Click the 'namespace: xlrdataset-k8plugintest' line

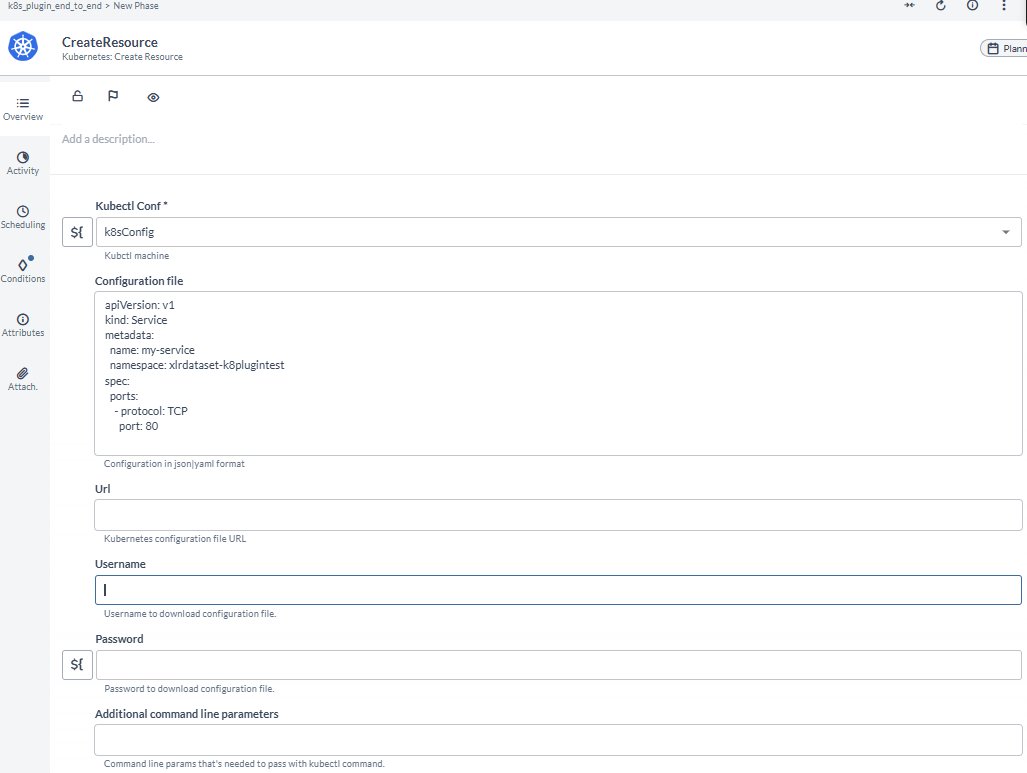pyautogui.click(x=197, y=365)
